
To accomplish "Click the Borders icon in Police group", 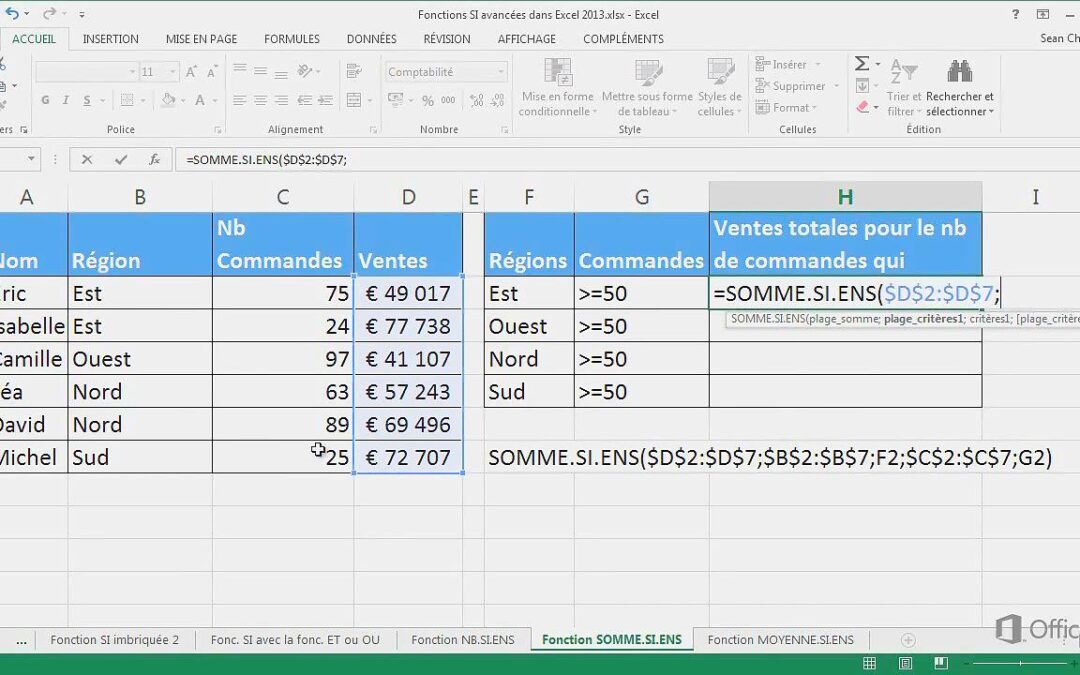I will (127, 101).
